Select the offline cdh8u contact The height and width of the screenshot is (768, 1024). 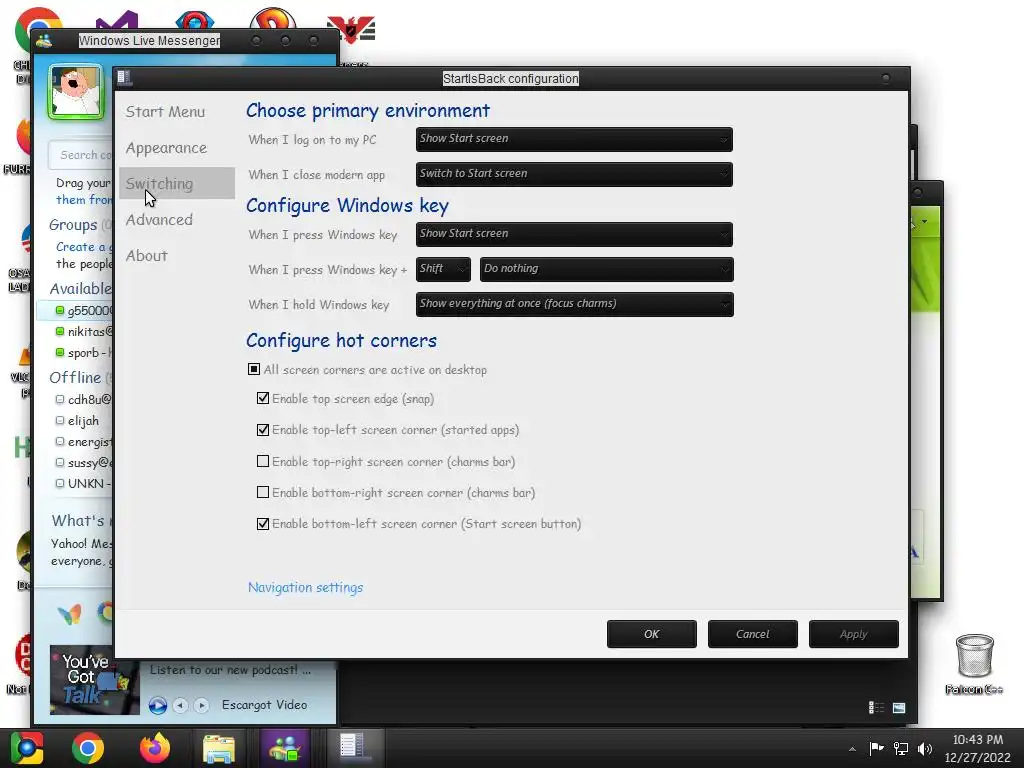[x=84, y=400]
